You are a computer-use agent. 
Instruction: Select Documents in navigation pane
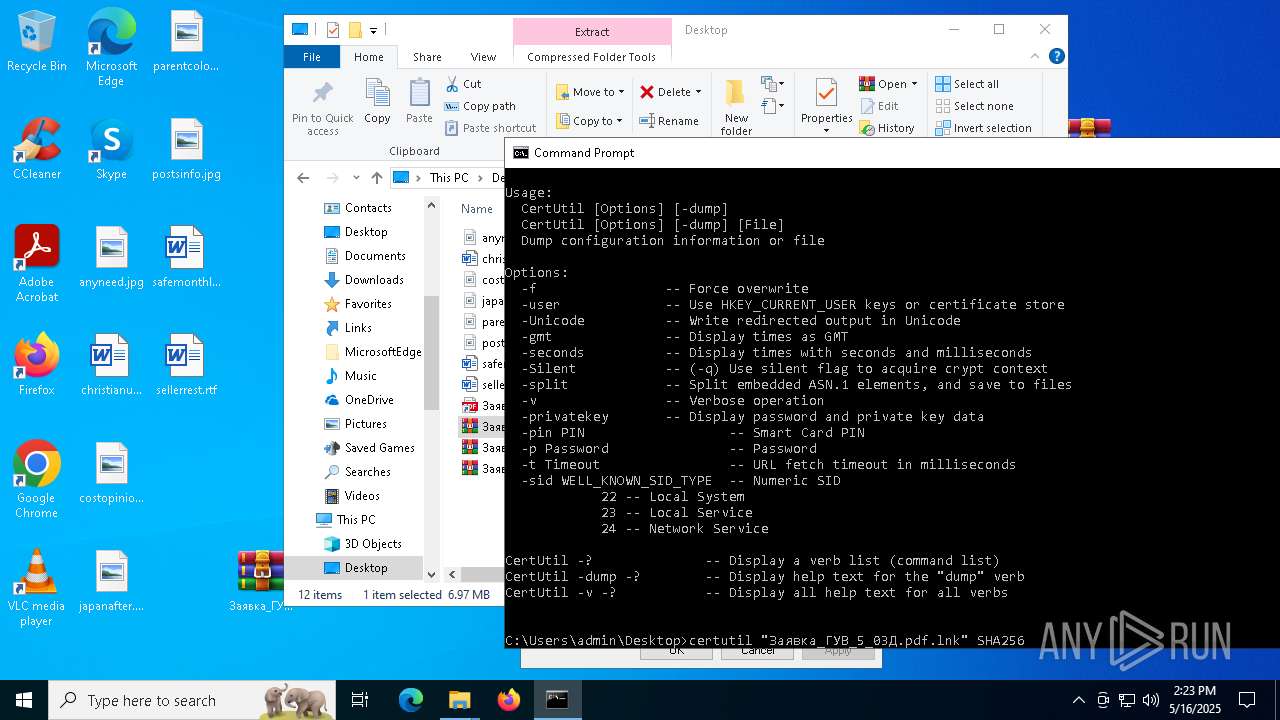[x=364, y=256]
